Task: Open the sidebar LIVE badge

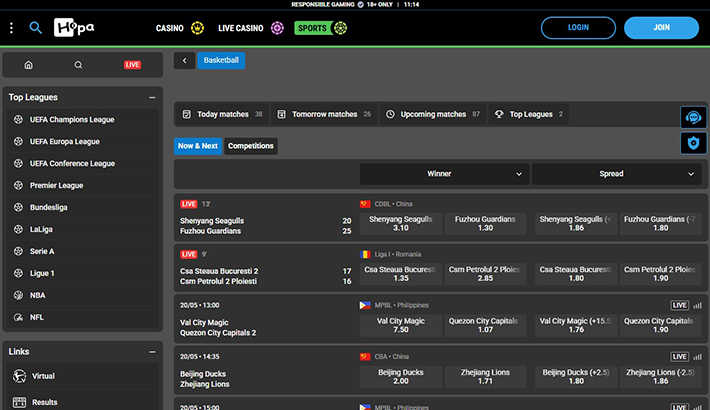Action: [x=132, y=65]
